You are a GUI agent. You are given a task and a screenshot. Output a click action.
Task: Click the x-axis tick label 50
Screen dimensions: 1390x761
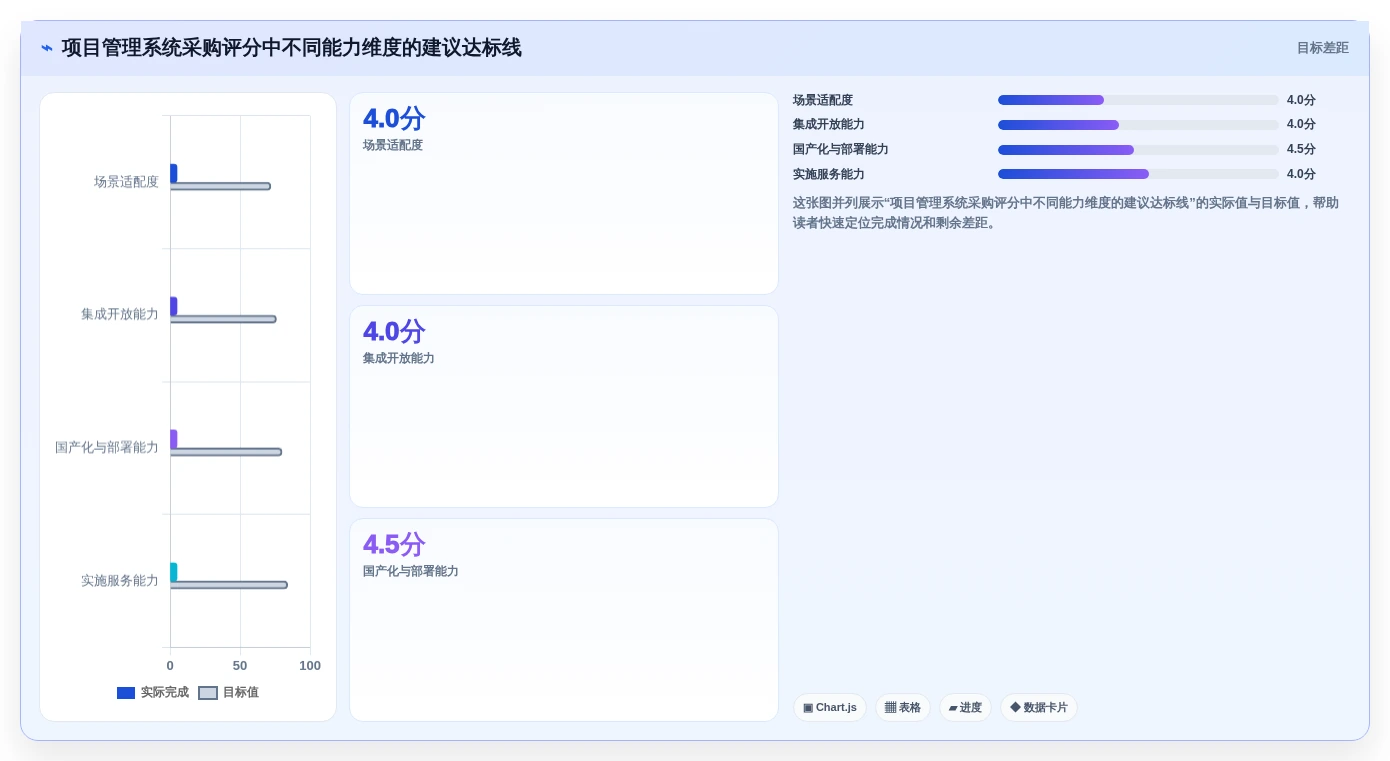click(240, 666)
